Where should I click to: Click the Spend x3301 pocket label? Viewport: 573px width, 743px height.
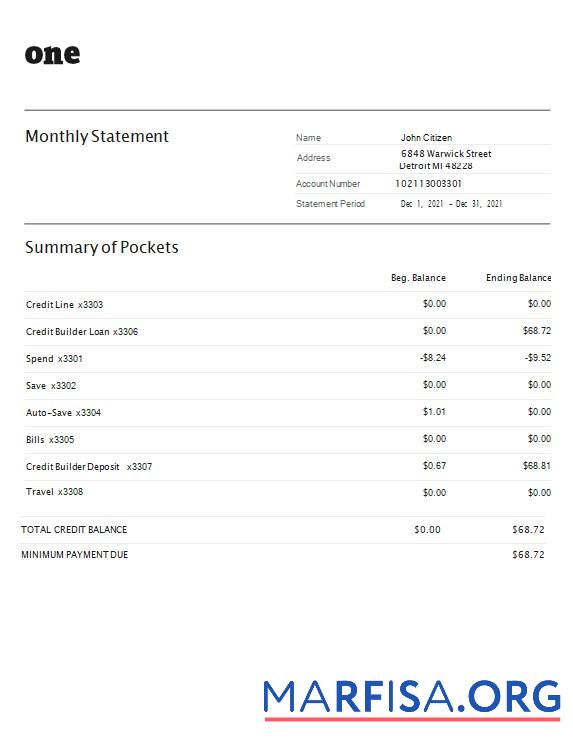54,359
